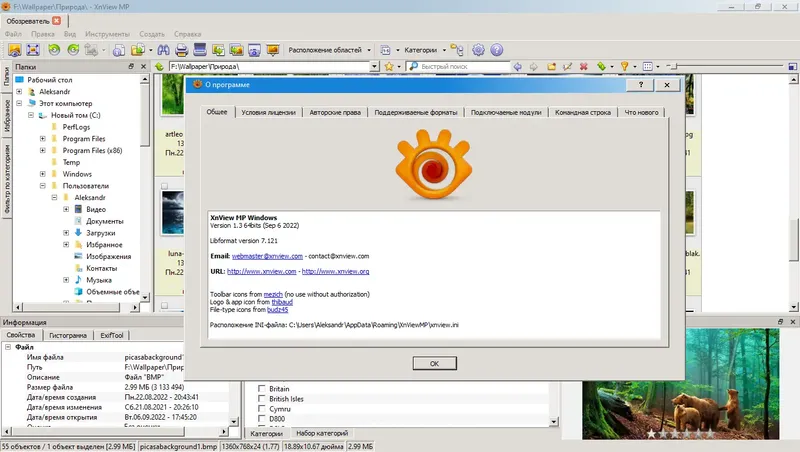Click the rotate left green arrow icon
The width and height of the screenshot is (800, 452).
click(54, 49)
